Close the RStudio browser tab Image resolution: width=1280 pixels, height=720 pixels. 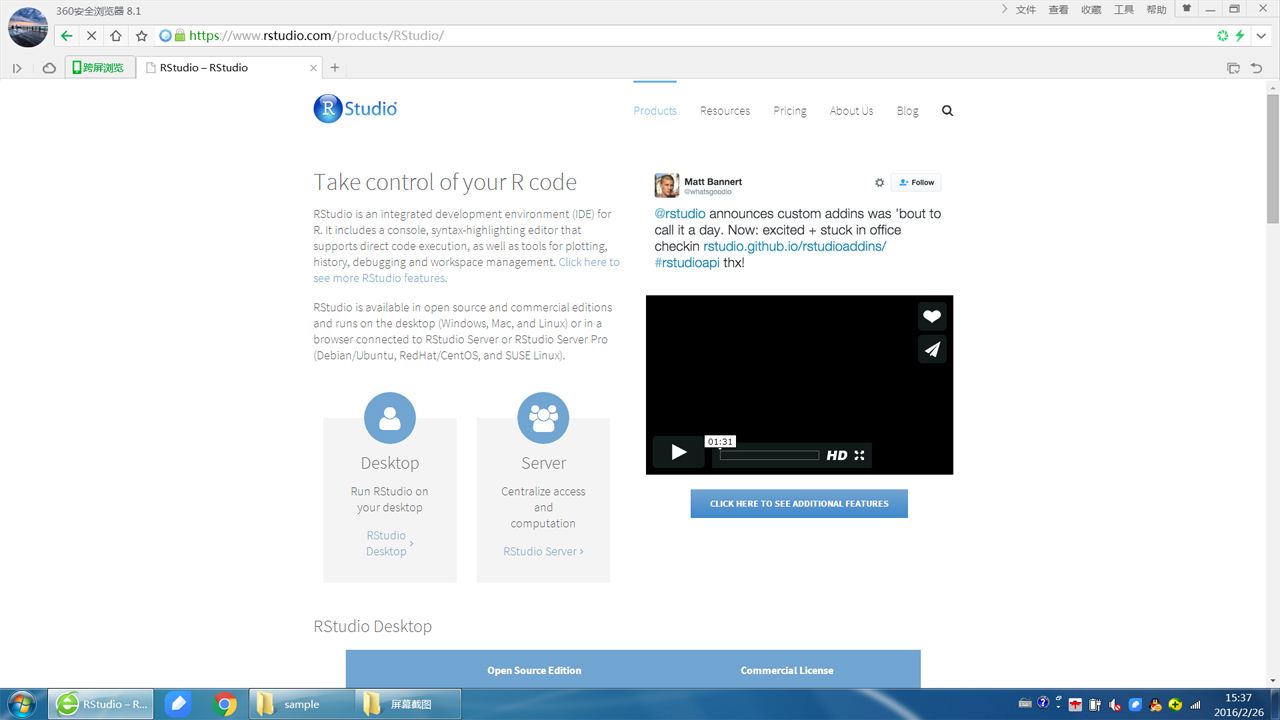tap(313, 68)
